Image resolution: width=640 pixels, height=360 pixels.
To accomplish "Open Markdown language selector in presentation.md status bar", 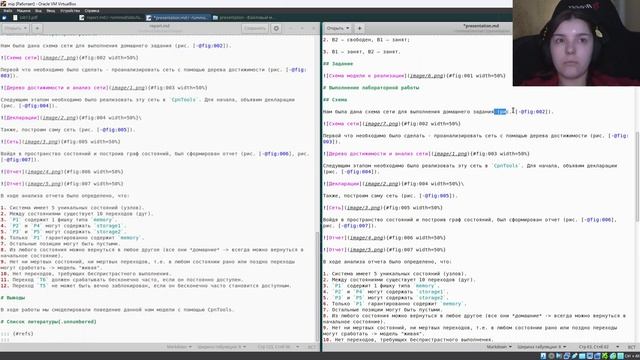I will pyautogui.click(x=499, y=347).
